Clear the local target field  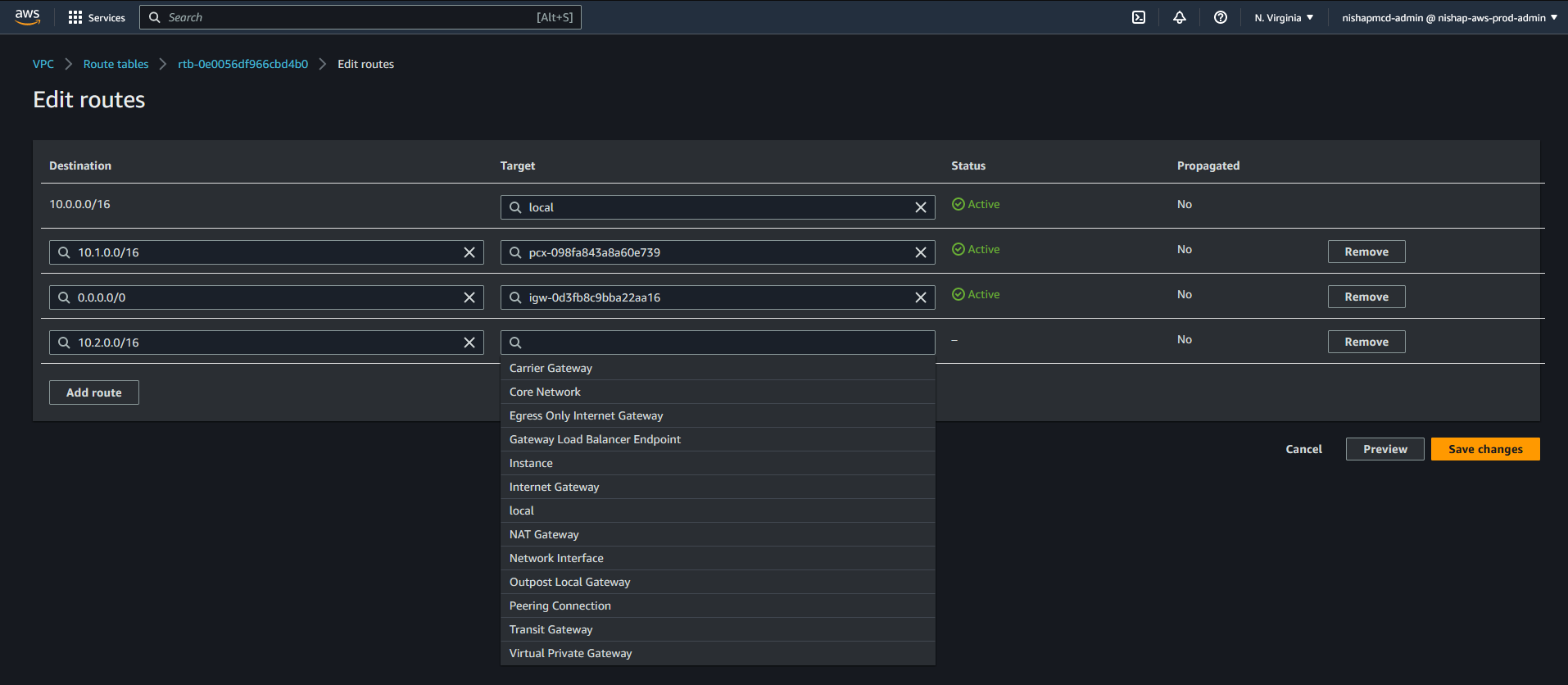coord(921,207)
